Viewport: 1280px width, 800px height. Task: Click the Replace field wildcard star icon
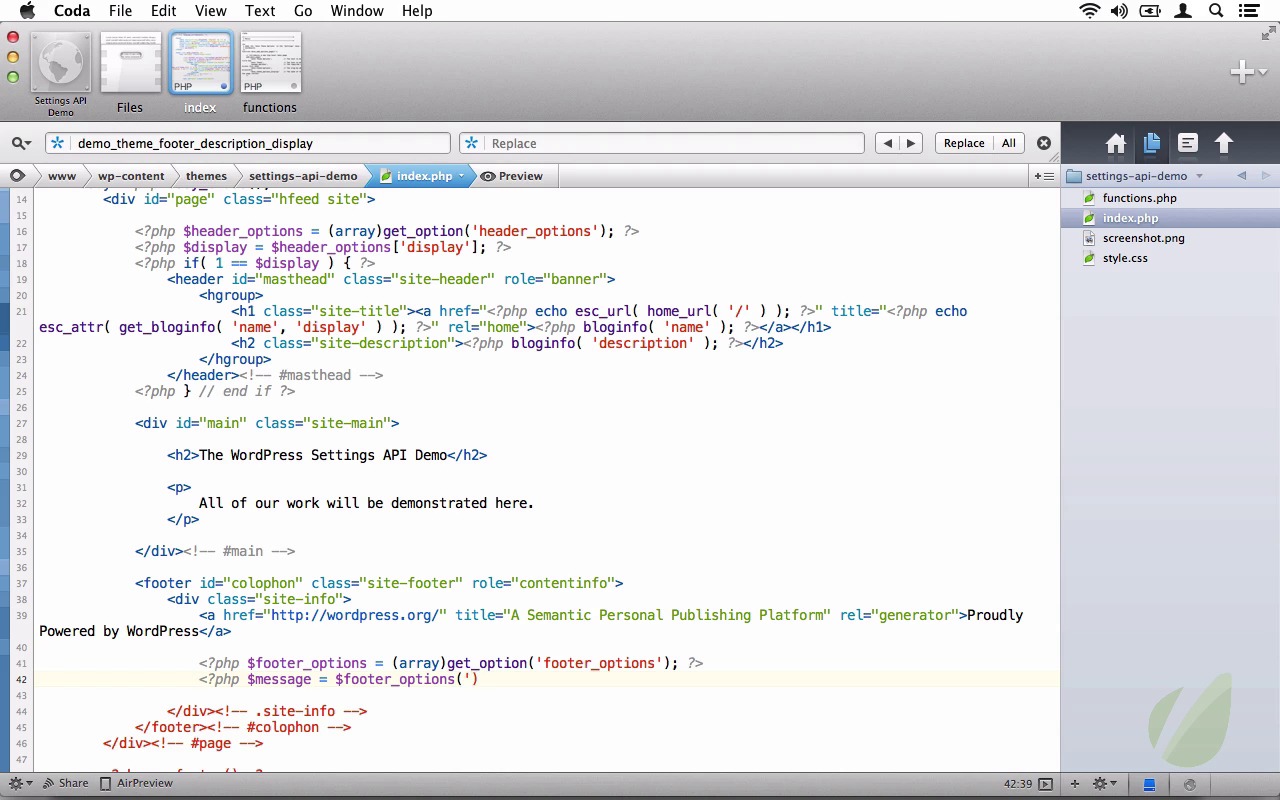pyautogui.click(x=471, y=143)
